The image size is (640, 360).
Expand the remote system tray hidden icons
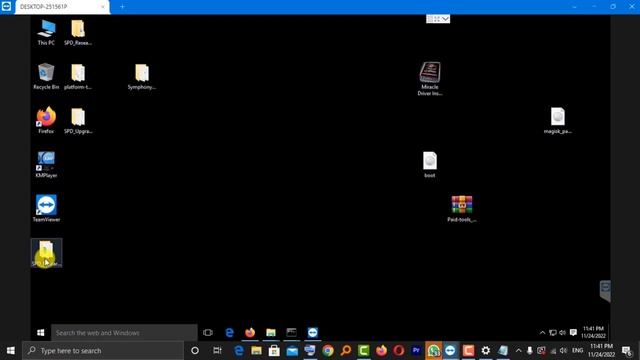pos(542,333)
